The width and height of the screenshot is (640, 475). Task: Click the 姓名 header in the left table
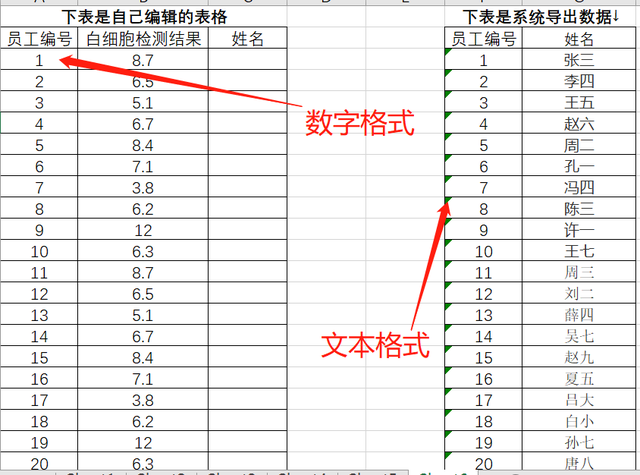click(248, 38)
